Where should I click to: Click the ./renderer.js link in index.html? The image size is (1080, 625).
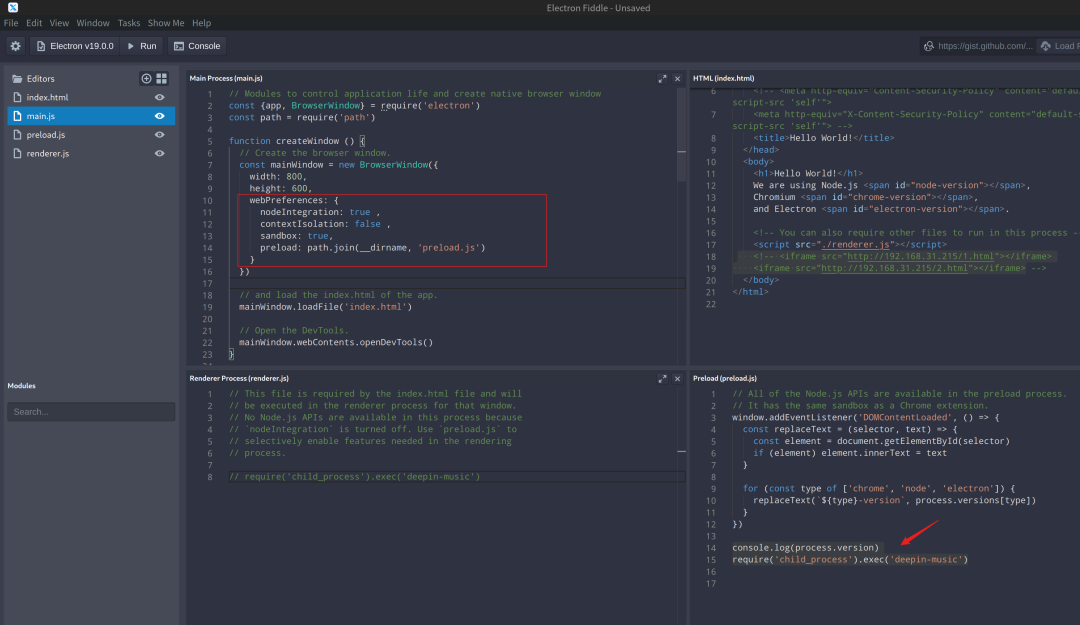855,245
